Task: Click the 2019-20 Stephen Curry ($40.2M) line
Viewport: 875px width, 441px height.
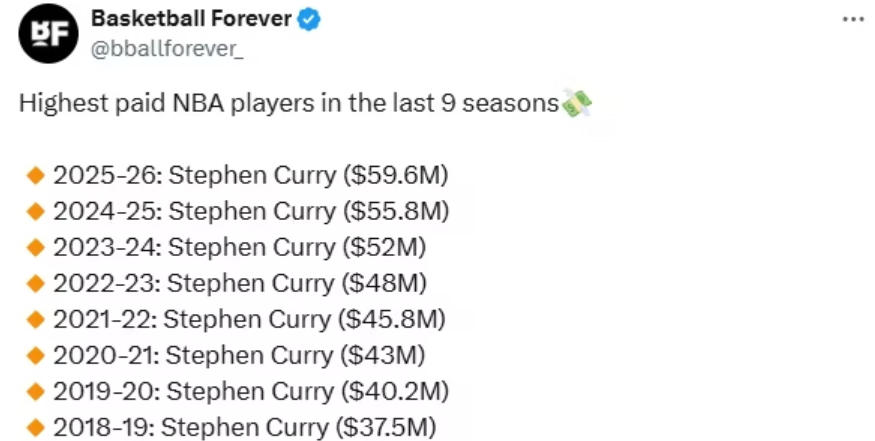Action: click(250, 392)
